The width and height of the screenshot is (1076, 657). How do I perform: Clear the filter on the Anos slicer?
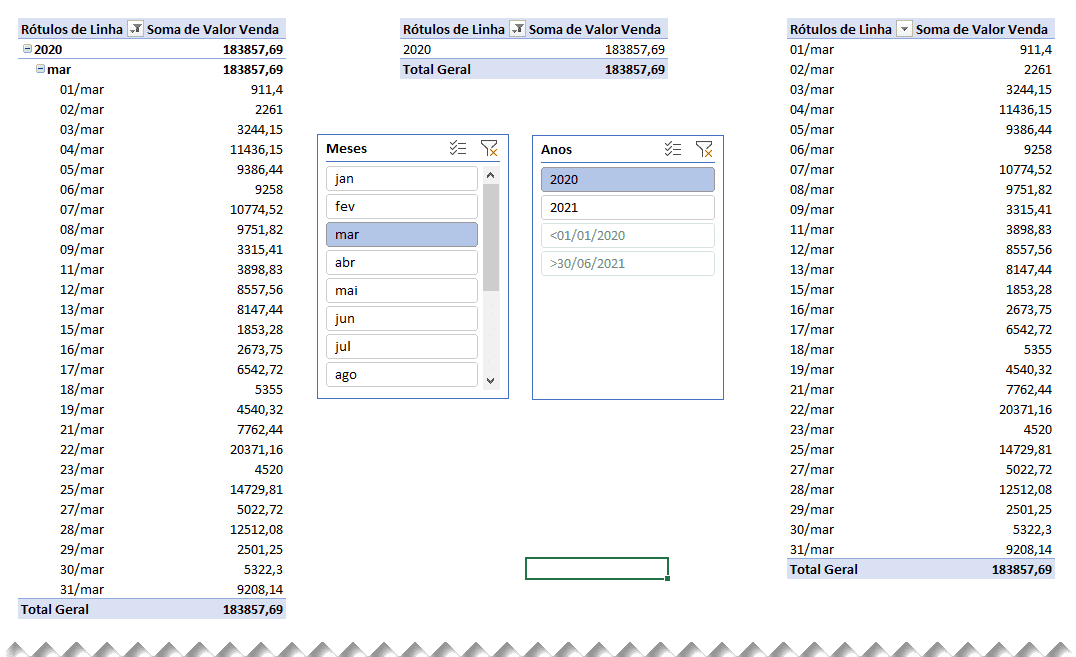[x=704, y=149]
